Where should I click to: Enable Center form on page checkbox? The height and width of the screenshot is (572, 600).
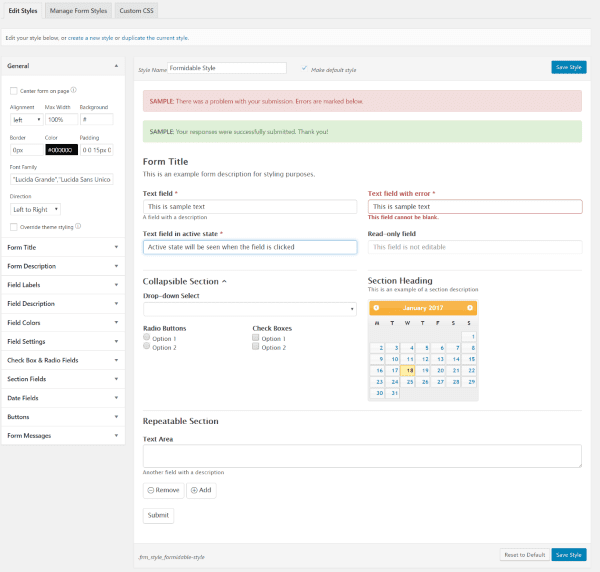click(x=13, y=90)
